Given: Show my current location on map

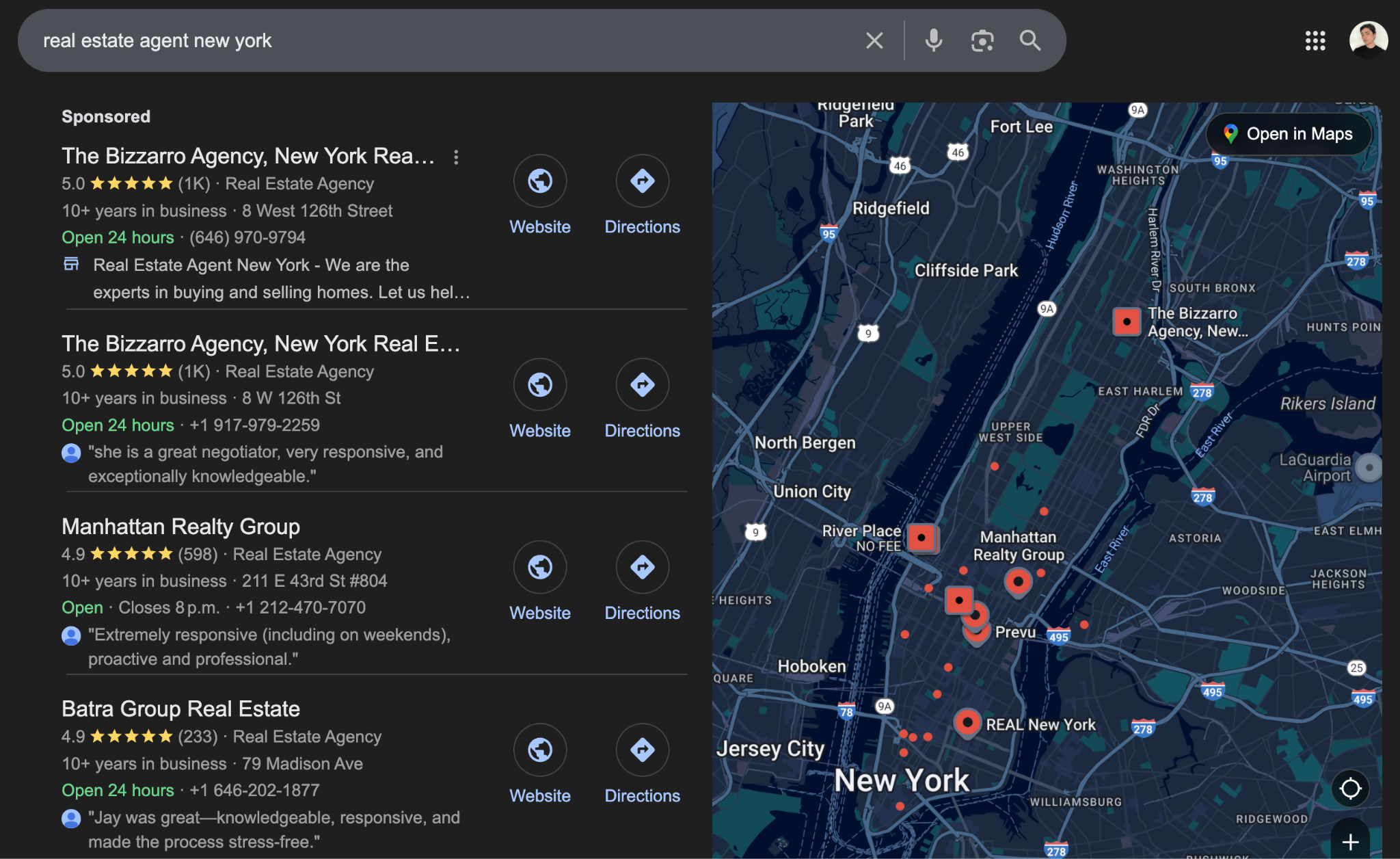Looking at the screenshot, I should 1350,789.
